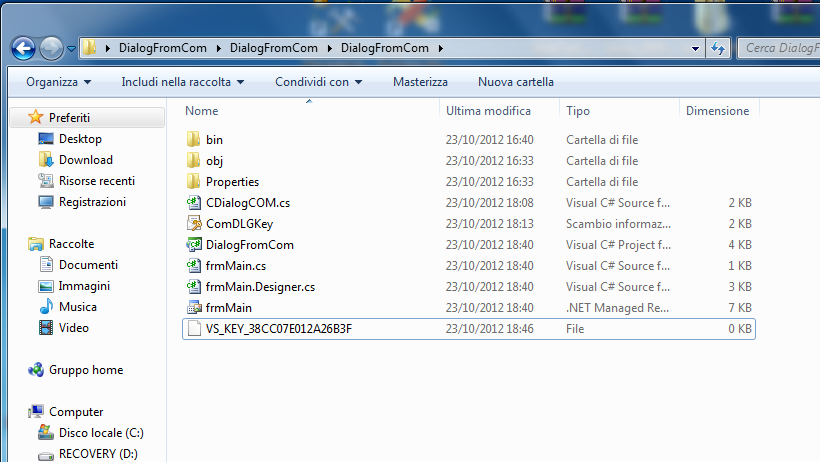Click 'Scambio informaz...' type of ComDLGKey
The width and height of the screenshot is (820, 462).
[618, 224]
